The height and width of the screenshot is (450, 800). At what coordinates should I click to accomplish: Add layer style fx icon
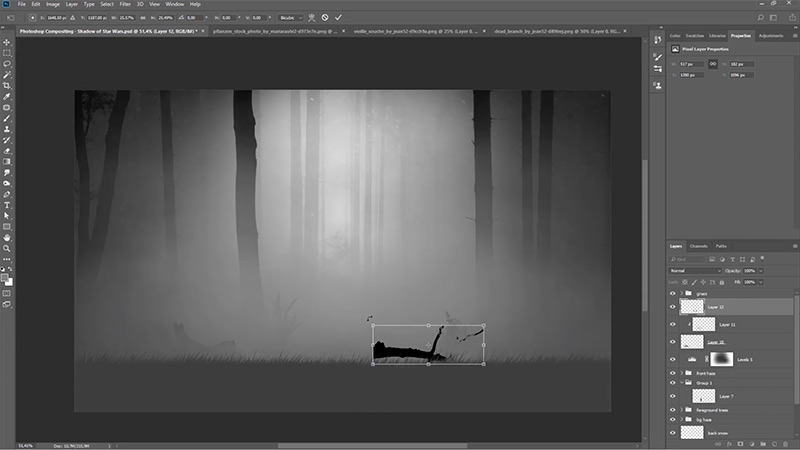[x=729, y=444]
